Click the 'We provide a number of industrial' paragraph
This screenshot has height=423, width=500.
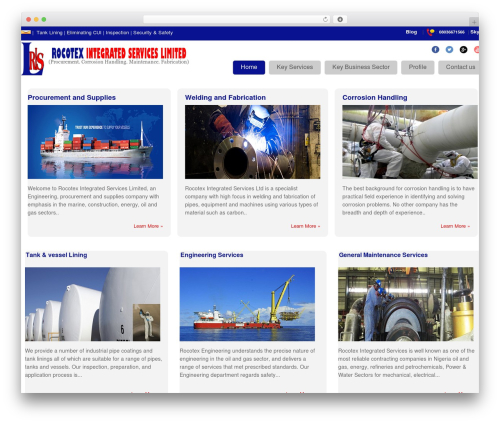[93, 363]
